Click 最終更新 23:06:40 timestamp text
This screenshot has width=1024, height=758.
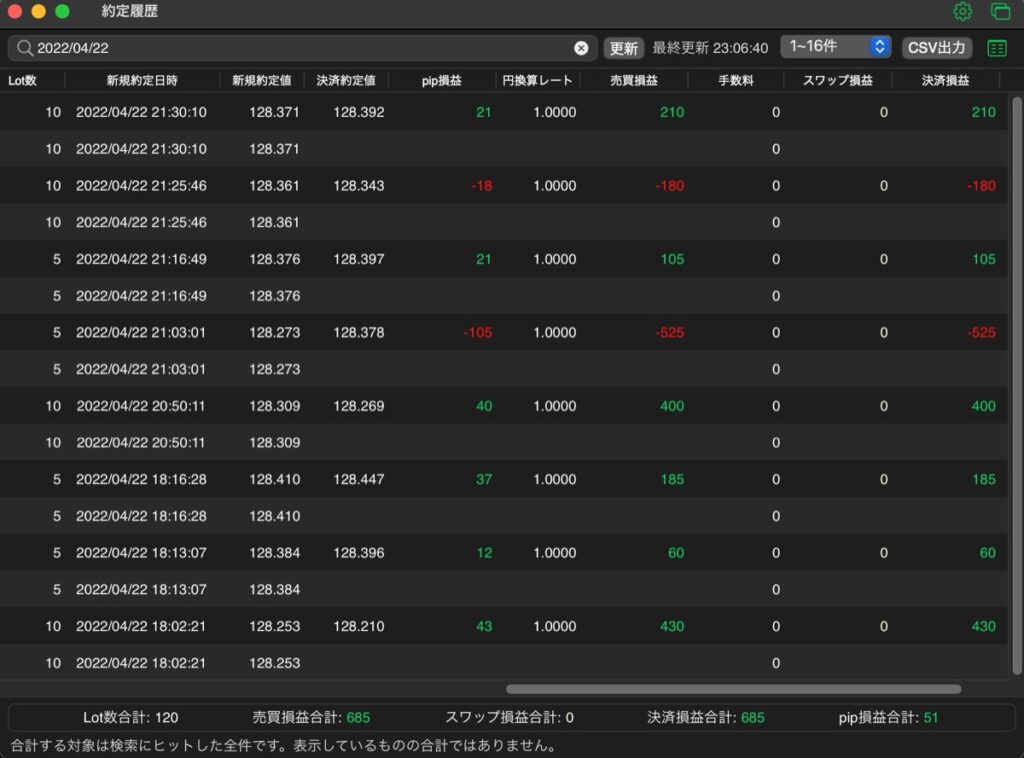tap(710, 48)
